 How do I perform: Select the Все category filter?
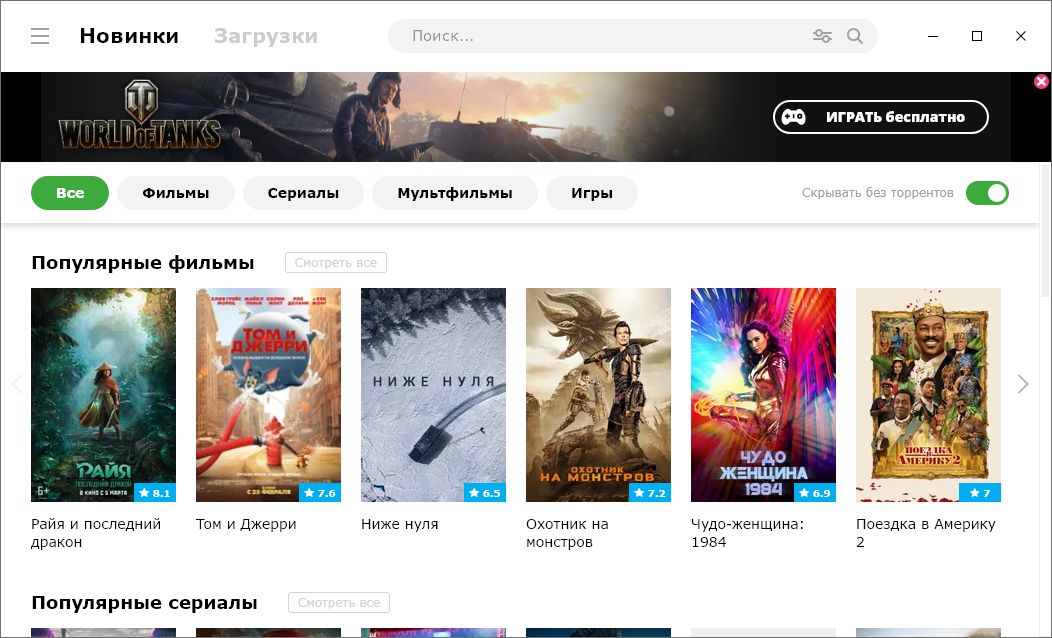tap(70, 193)
